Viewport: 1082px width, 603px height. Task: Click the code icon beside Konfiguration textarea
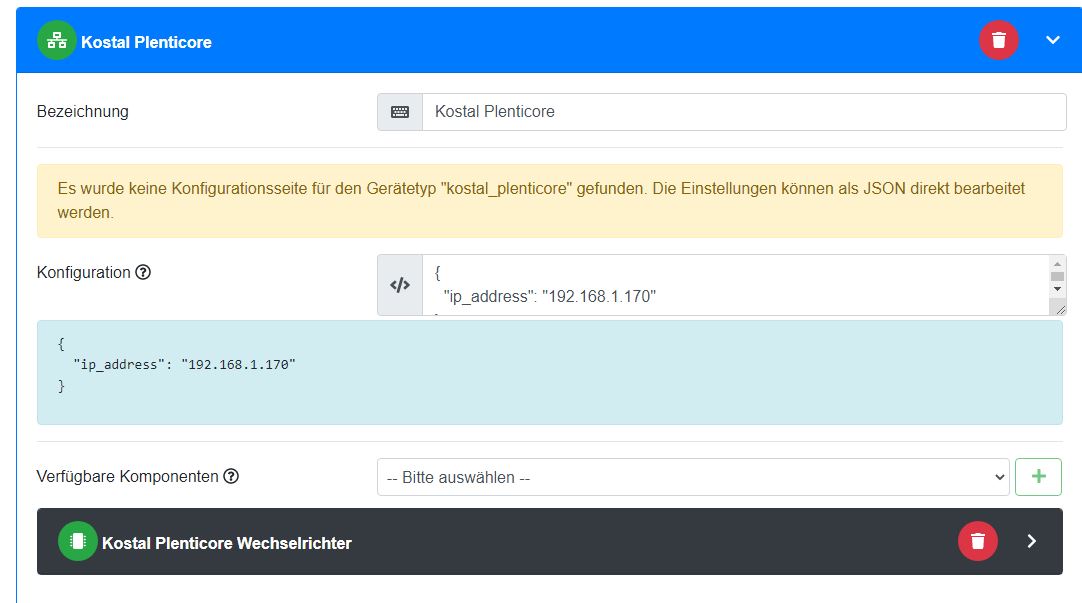pyautogui.click(x=400, y=285)
